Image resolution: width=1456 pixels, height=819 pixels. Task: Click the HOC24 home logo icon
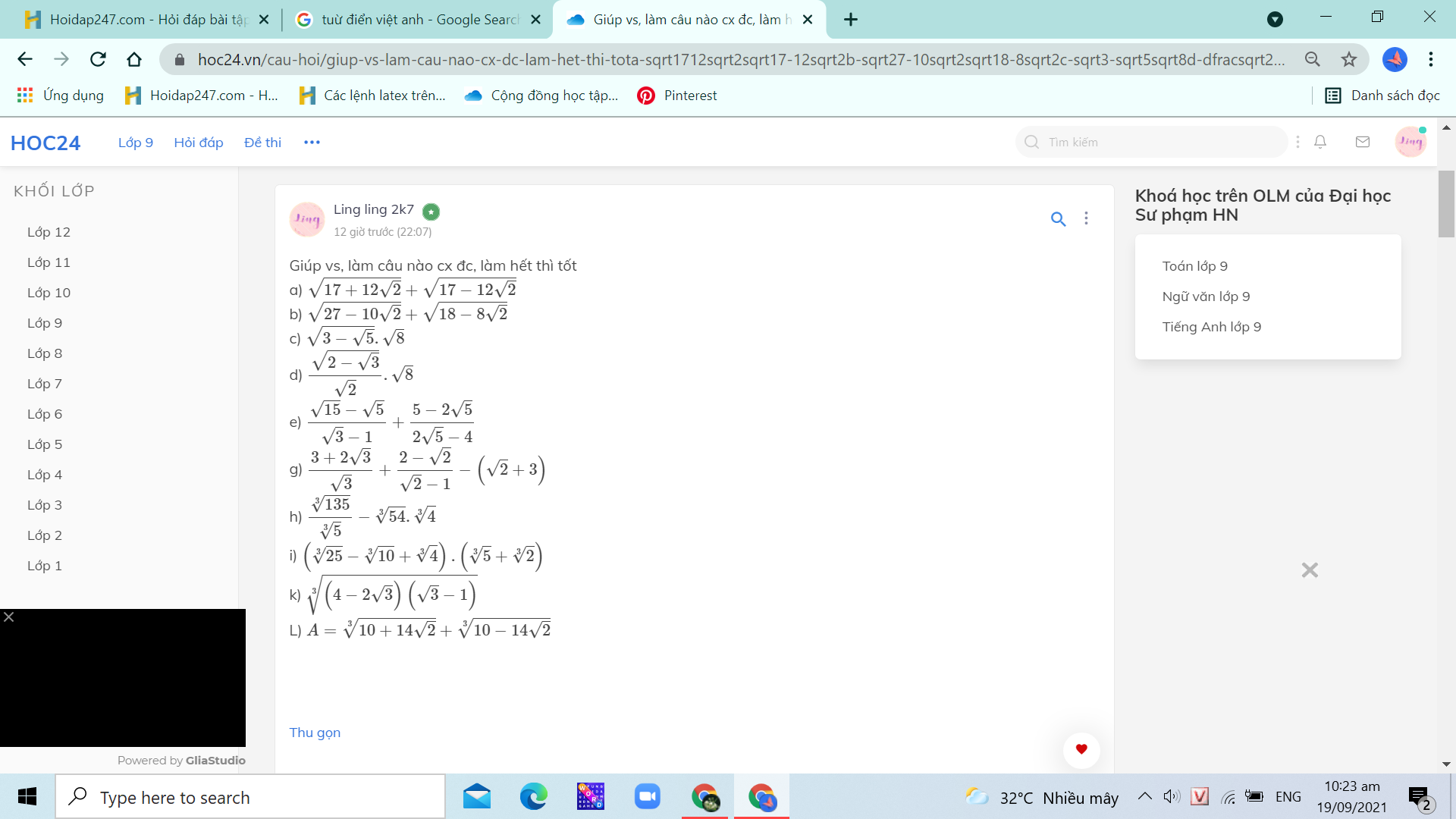(x=44, y=141)
